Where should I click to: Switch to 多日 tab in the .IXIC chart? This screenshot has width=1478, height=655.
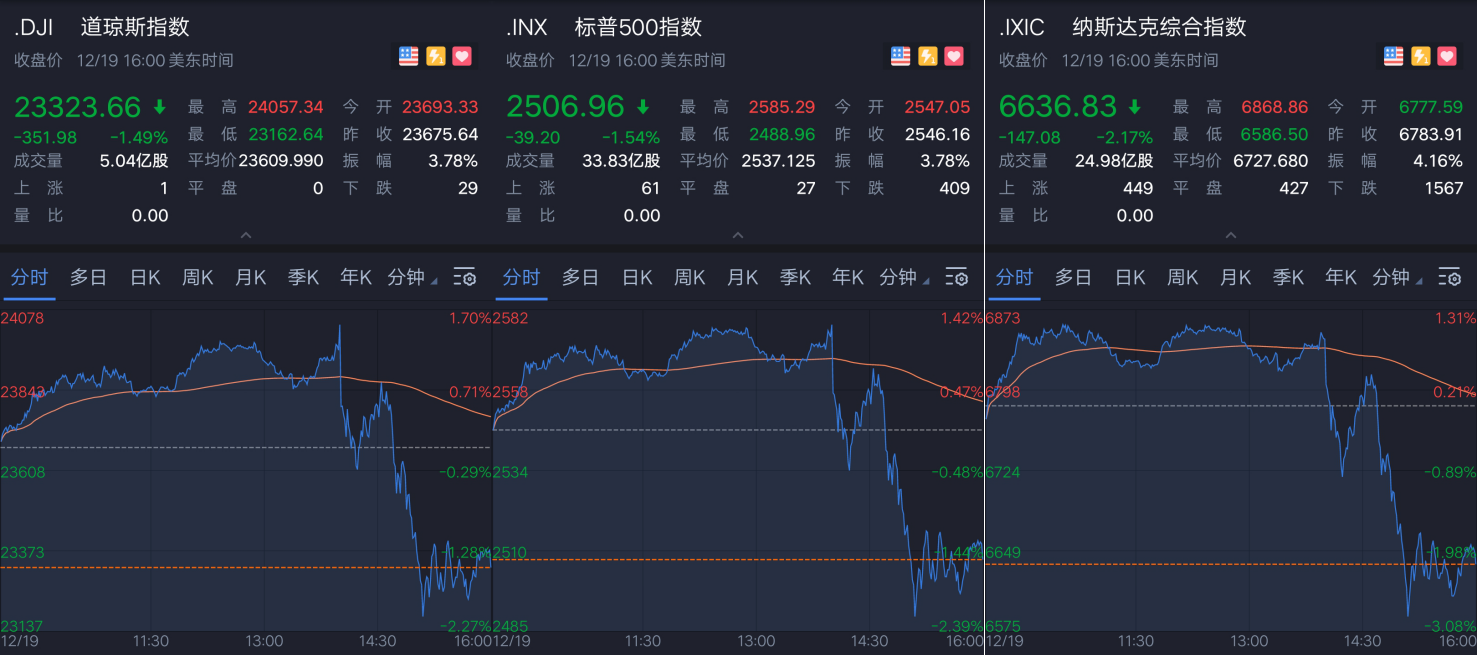point(1073,277)
